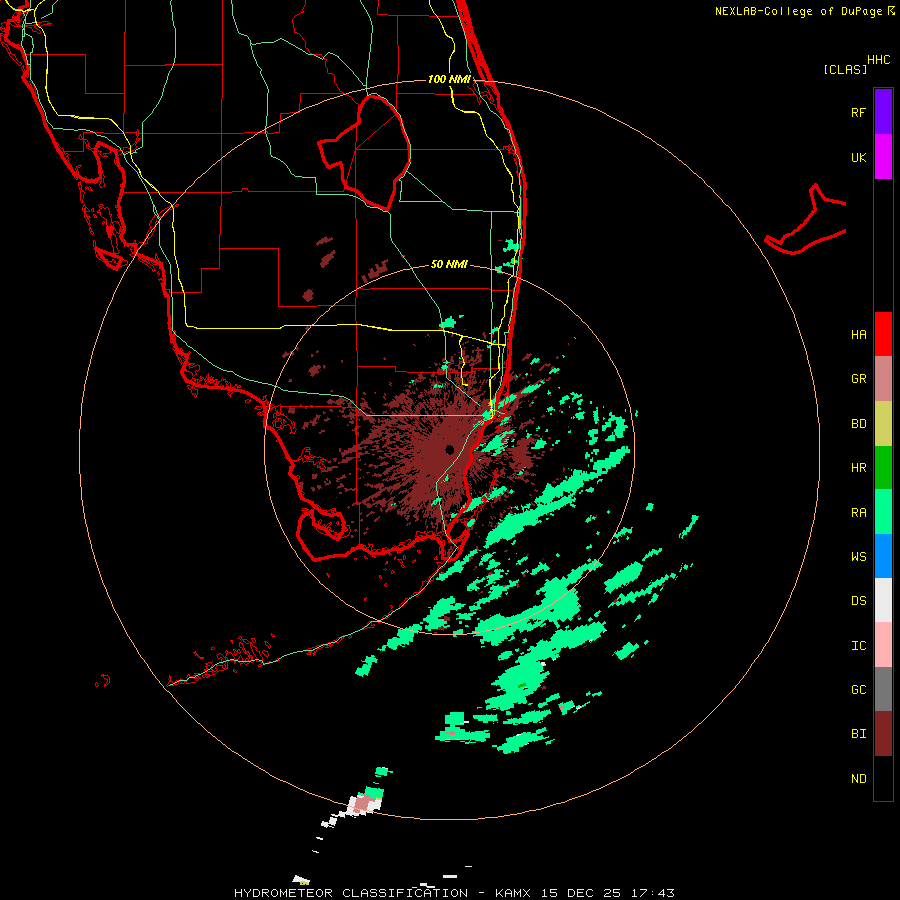Click the "RA" legend label
Screen dimensions: 900x900
[x=858, y=513]
